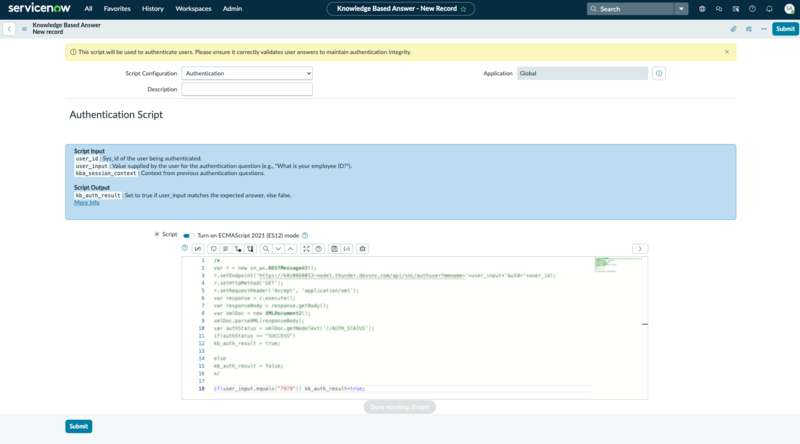
Task: Click the replace toolbar icon
Action: (x=238, y=249)
